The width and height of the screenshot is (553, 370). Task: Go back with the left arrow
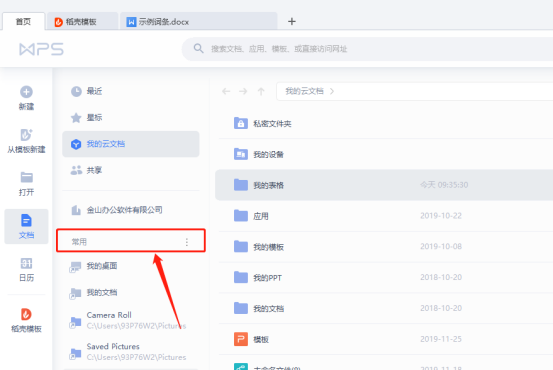226,92
